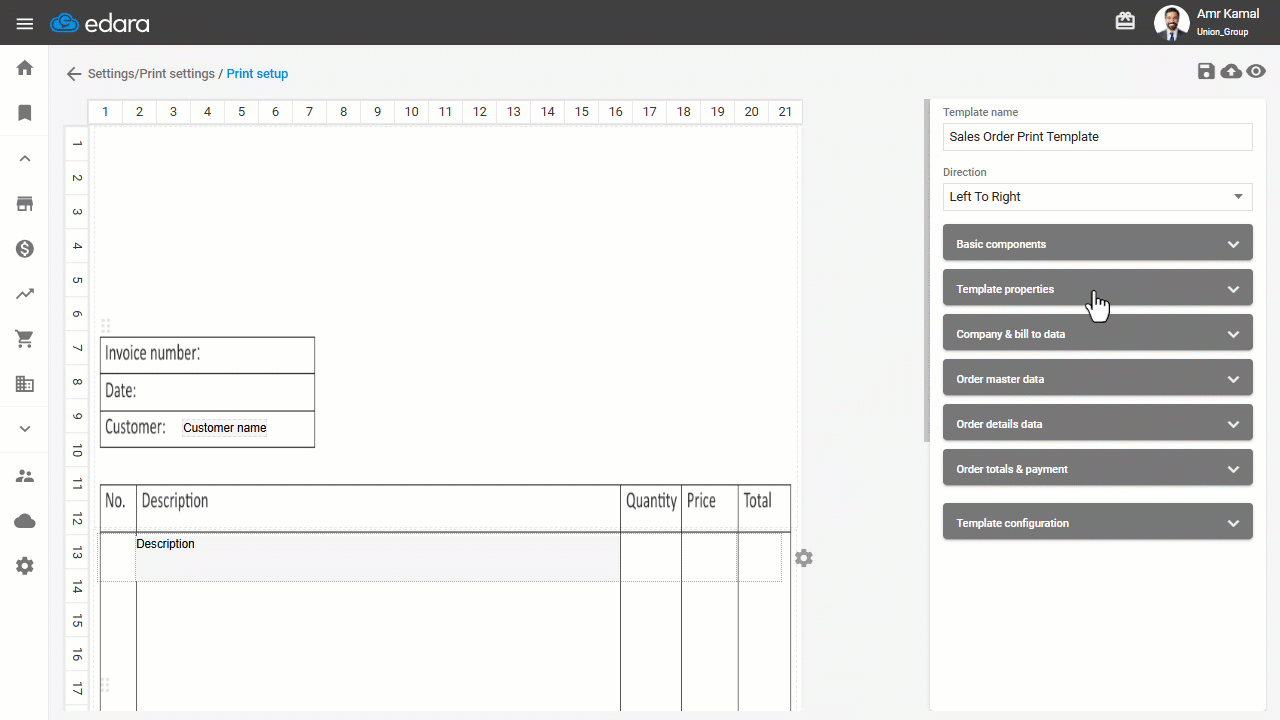Screen dimensions: 1280x720
Task: Click the Settings/Print settings breadcrumb
Action: click(x=151, y=74)
